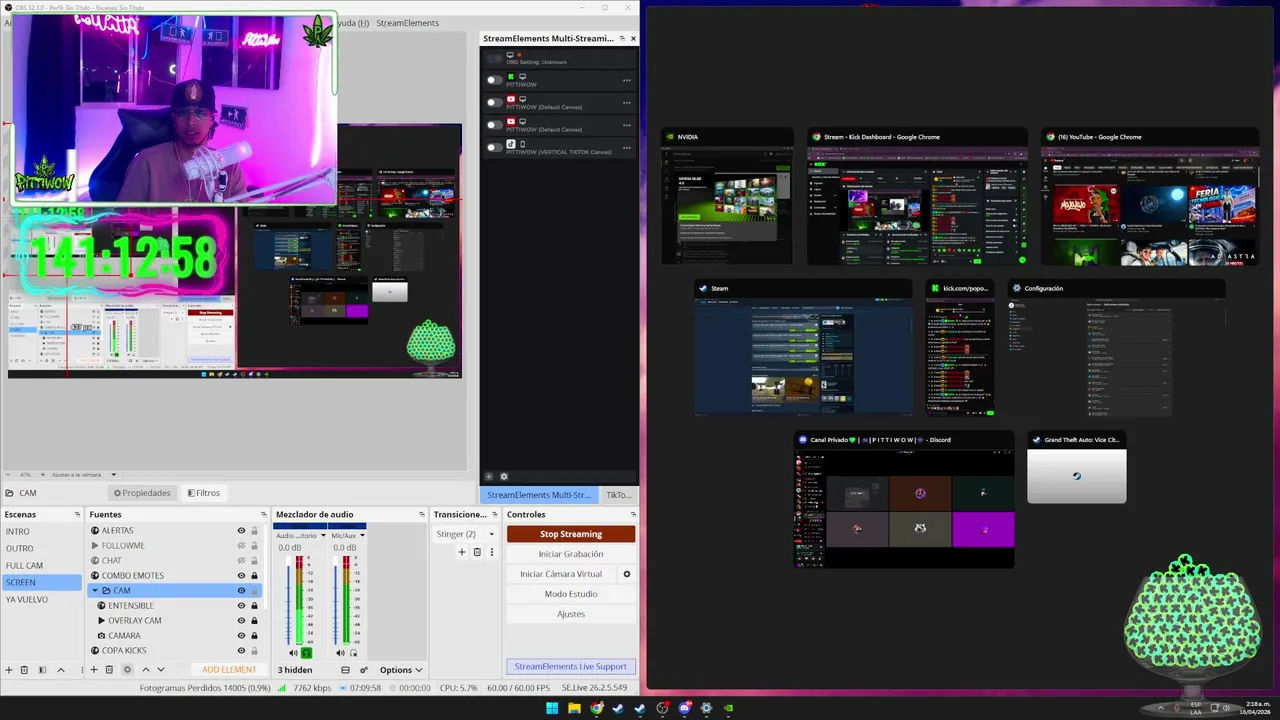Delete selected scene using Escenas trash icon
Screen dimensions: 1280x720
click(25, 669)
